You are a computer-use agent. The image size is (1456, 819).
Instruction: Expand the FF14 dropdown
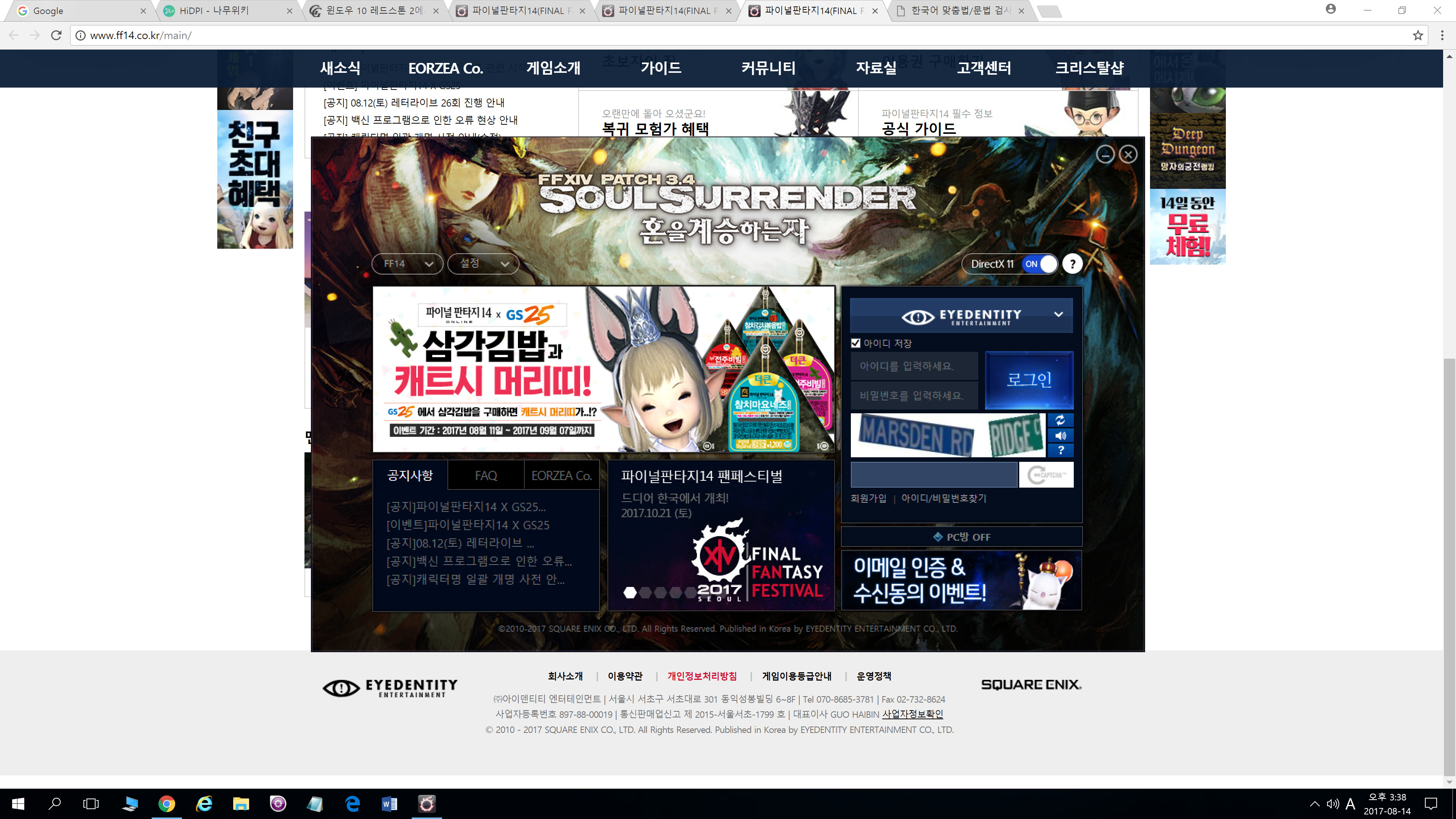pos(408,264)
